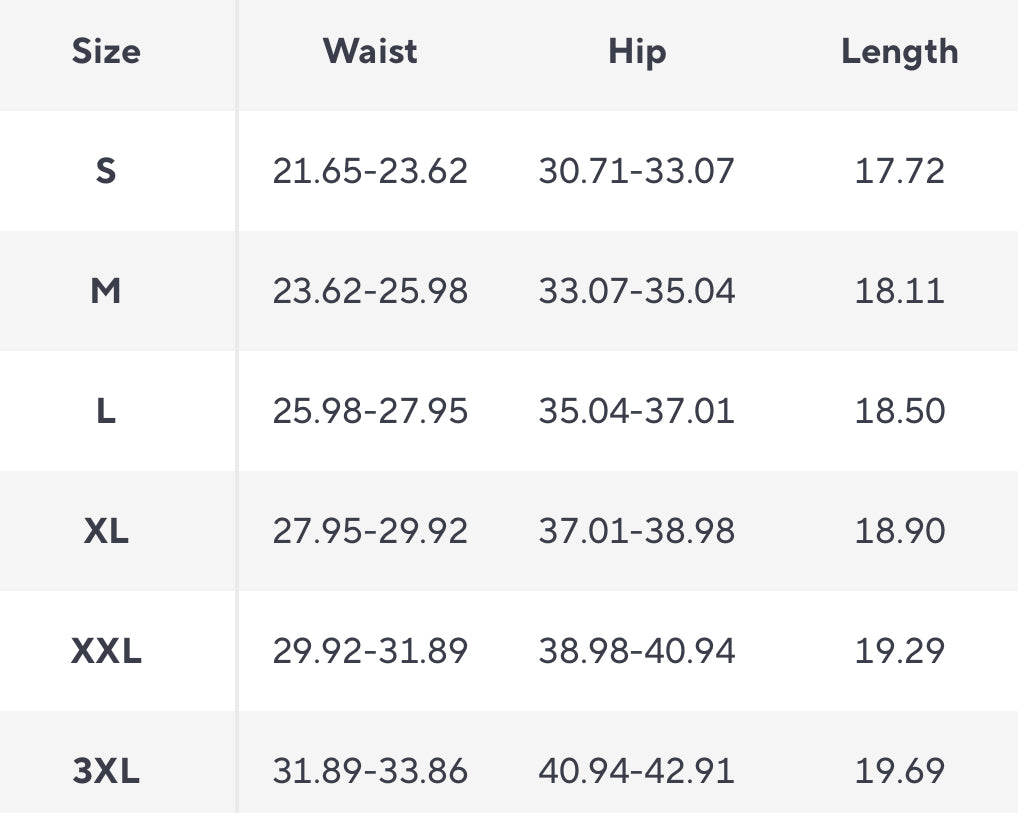This screenshot has width=1018, height=813.
Task: Click length value 18.50
Action: pos(899,411)
